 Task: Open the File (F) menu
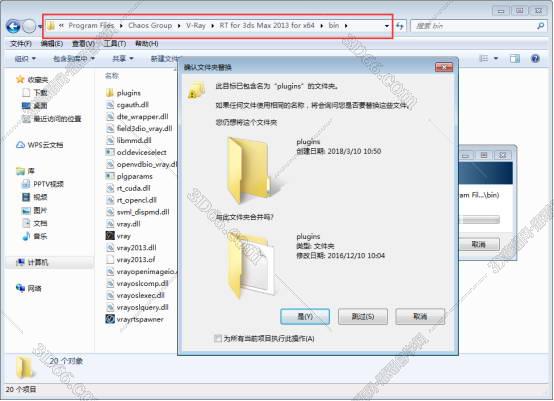click(20, 43)
